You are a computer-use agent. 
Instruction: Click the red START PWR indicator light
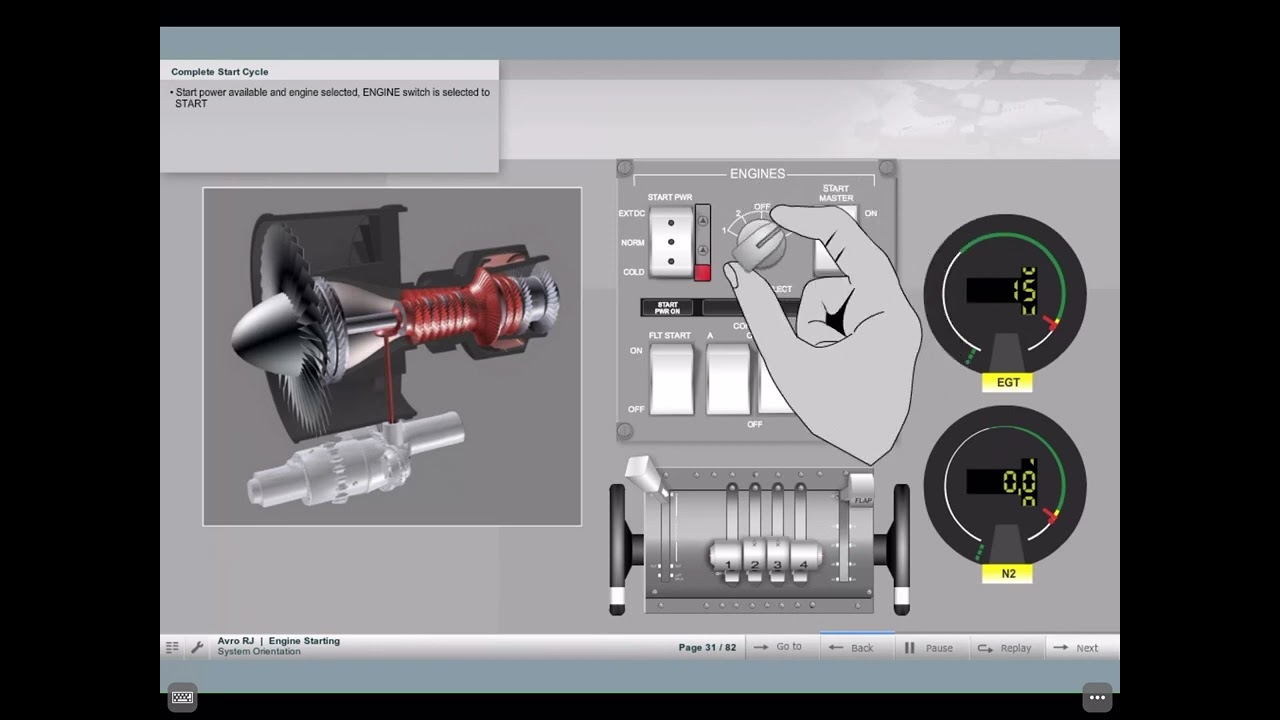702,272
